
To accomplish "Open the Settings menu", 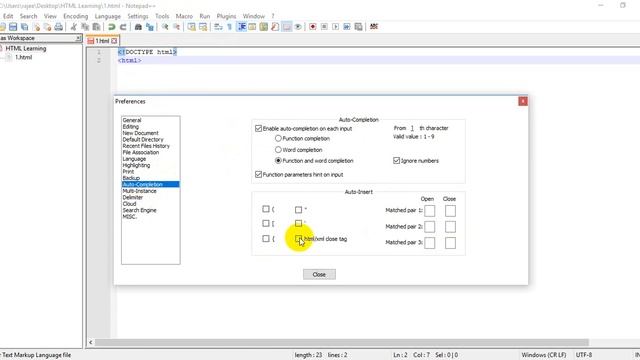I will click(138, 16).
